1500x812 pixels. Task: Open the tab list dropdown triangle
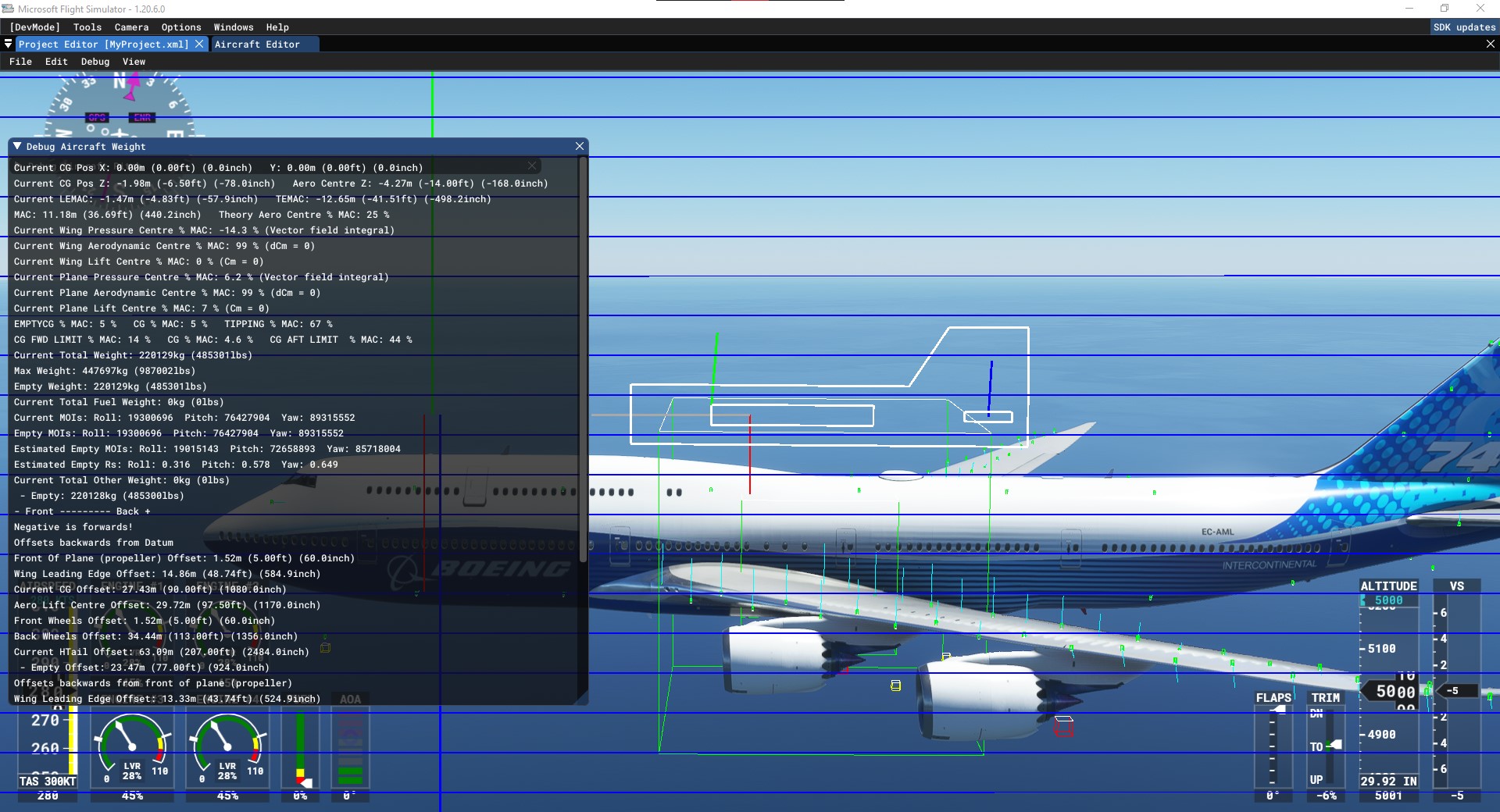(8, 45)
